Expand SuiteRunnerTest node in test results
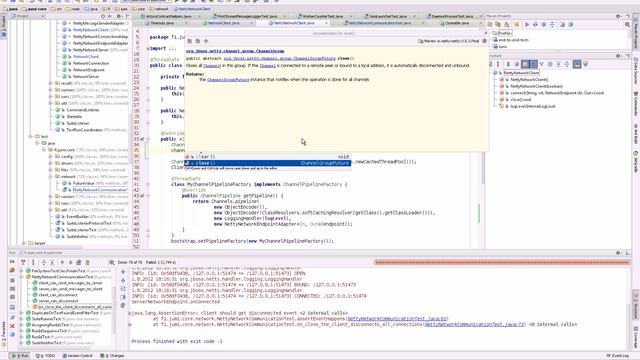This screenshot has height=360, width=640. [x=22, y=319]
